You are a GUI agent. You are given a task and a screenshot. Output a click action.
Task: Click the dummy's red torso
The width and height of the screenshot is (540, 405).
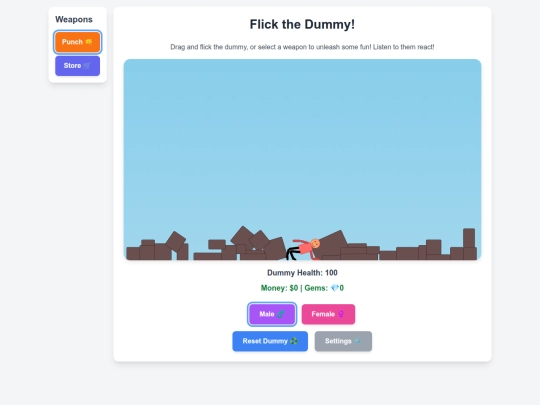tap(305, 248)
